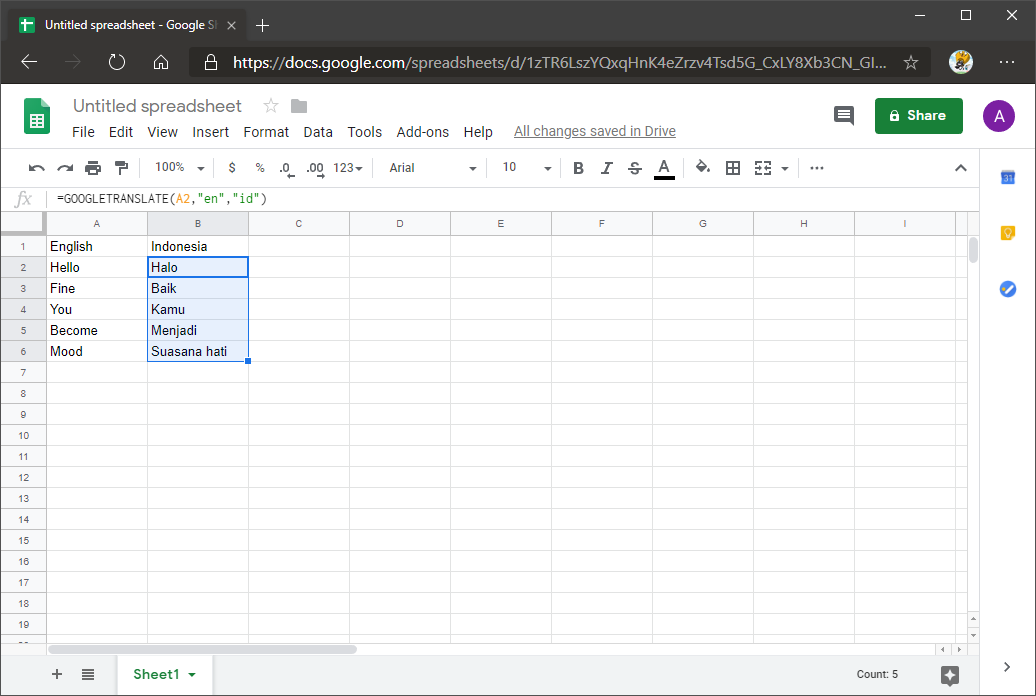
Task: Click the Print icon in toolbar
Action: (93, 168)
